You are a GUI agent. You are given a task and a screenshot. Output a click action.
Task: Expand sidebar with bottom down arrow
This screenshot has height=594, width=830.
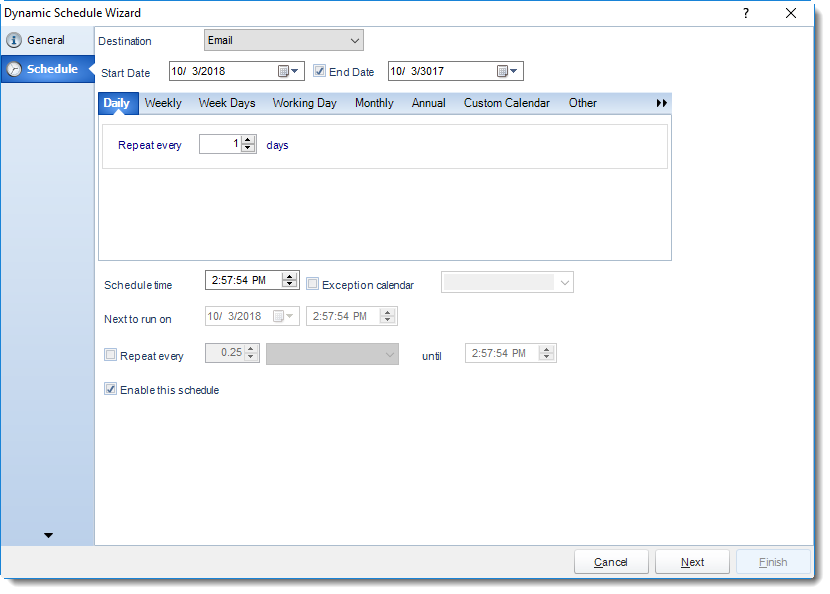click(48, 535)
